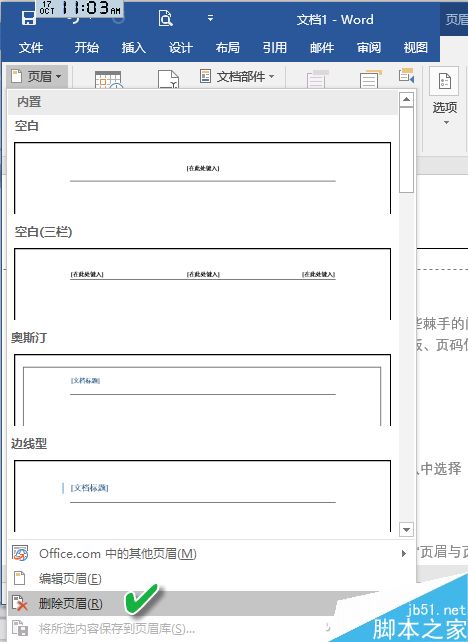Click the Print Preview icon in title bar
This screenshot has width=468, height=642.
[x=165, y=18]
